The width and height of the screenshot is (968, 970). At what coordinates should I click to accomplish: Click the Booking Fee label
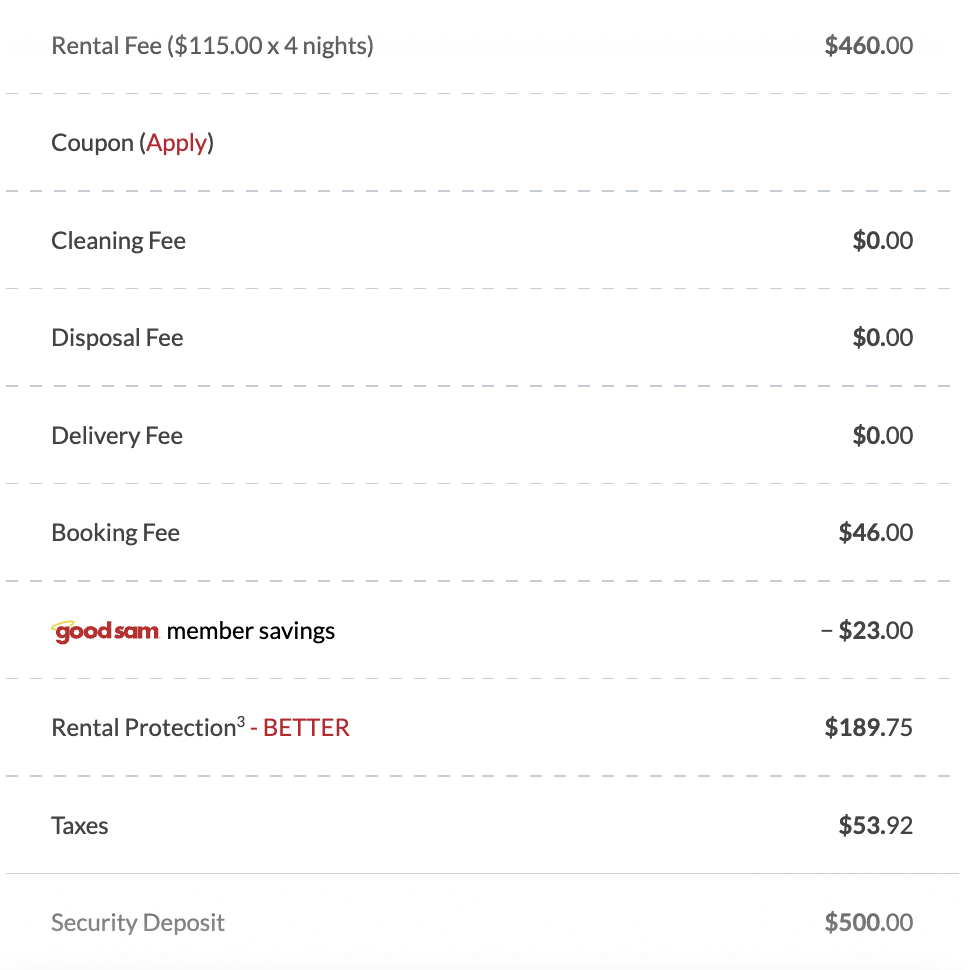[116, 533]
